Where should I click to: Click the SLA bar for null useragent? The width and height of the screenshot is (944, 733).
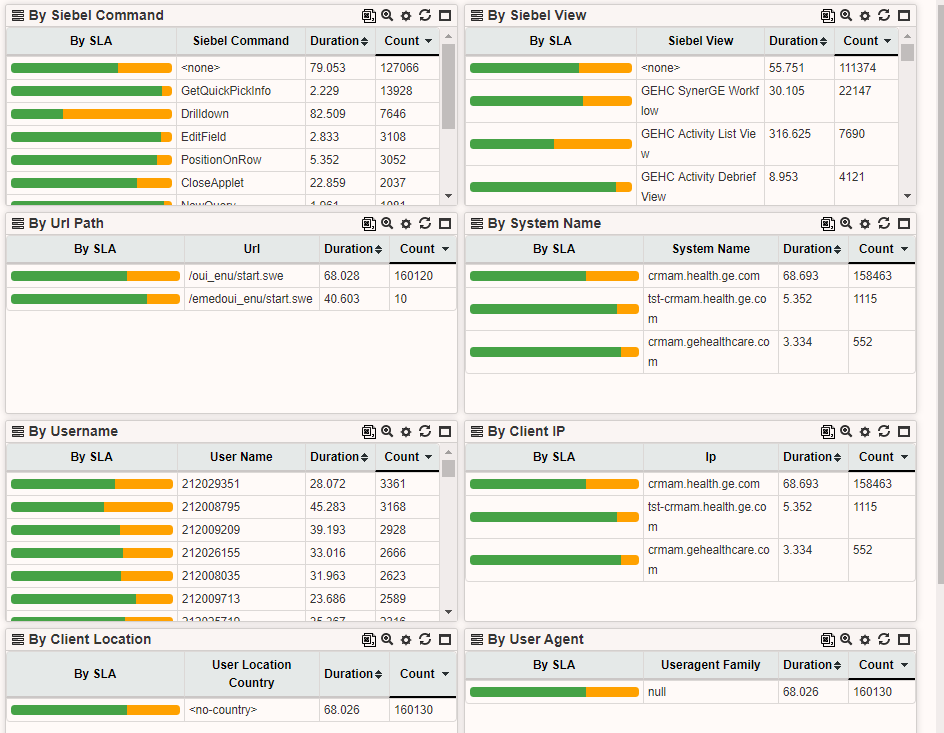click(554, 692)
